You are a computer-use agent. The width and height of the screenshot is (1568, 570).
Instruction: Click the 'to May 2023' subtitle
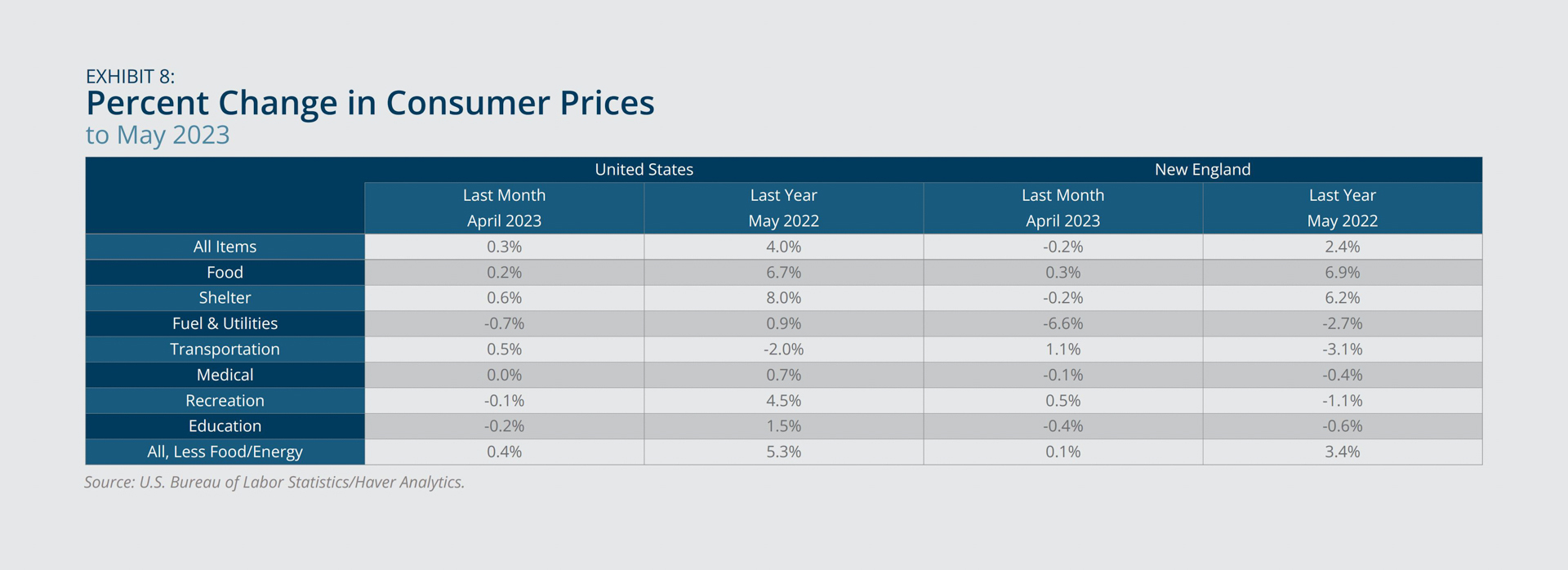pyautogui.click(x=158, y=135)
